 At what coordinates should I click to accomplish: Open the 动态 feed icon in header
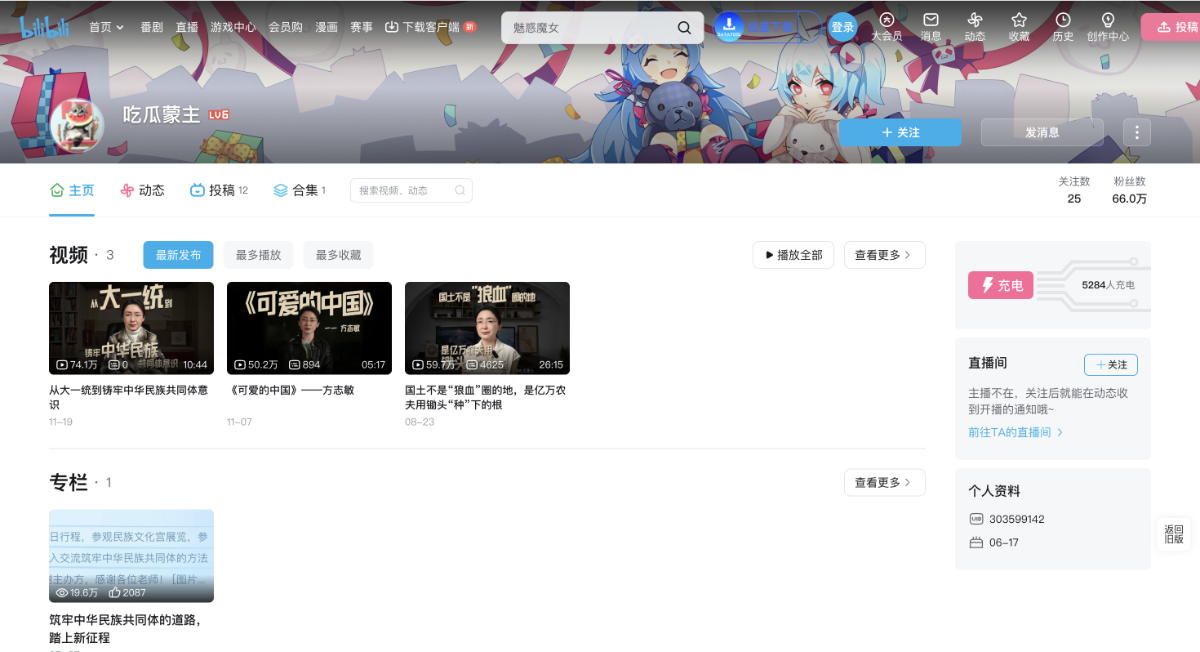[x=974, y=20]
